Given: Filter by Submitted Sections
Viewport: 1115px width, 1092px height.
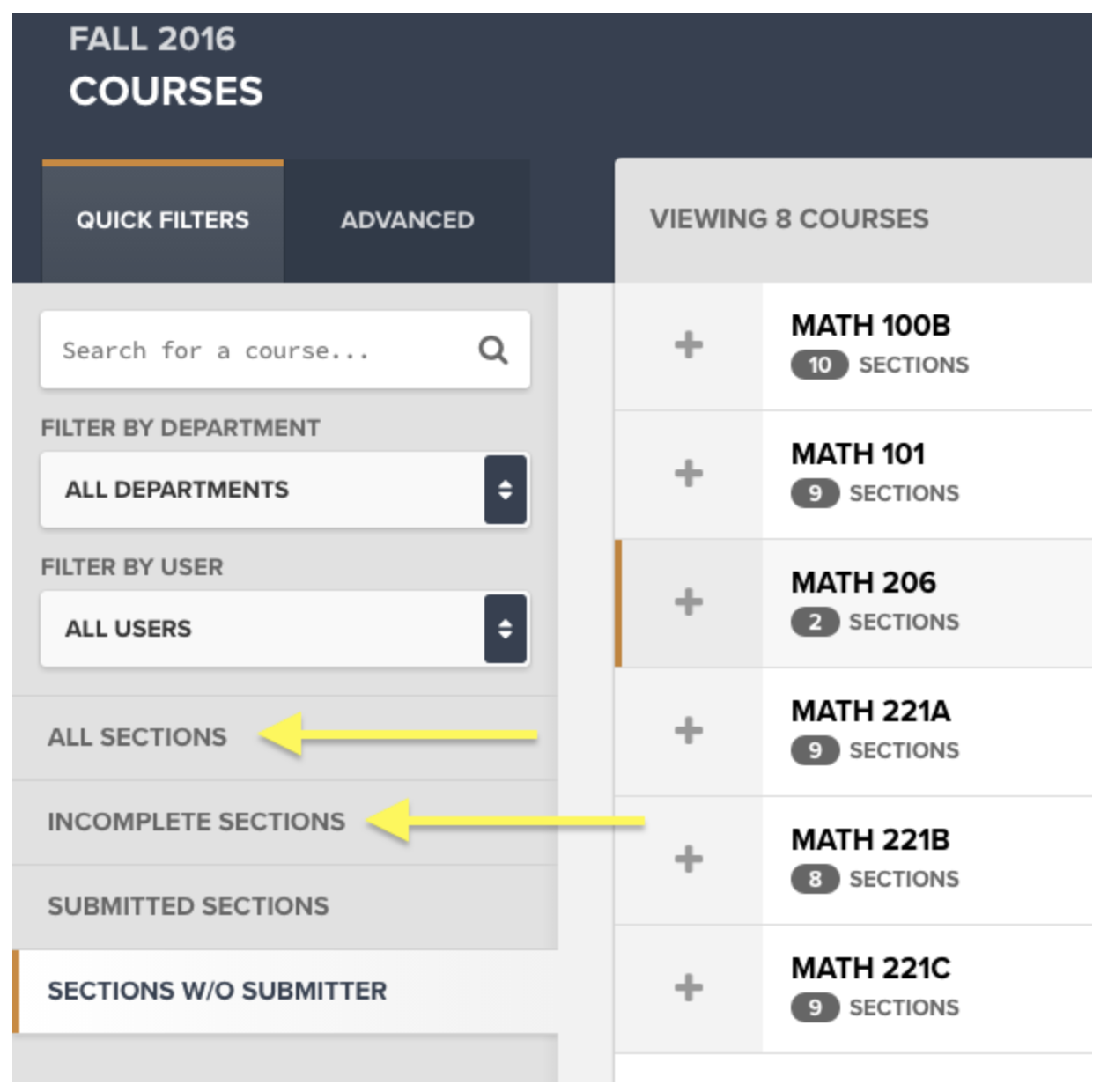Looking at the screenshot, I should 188,906.
